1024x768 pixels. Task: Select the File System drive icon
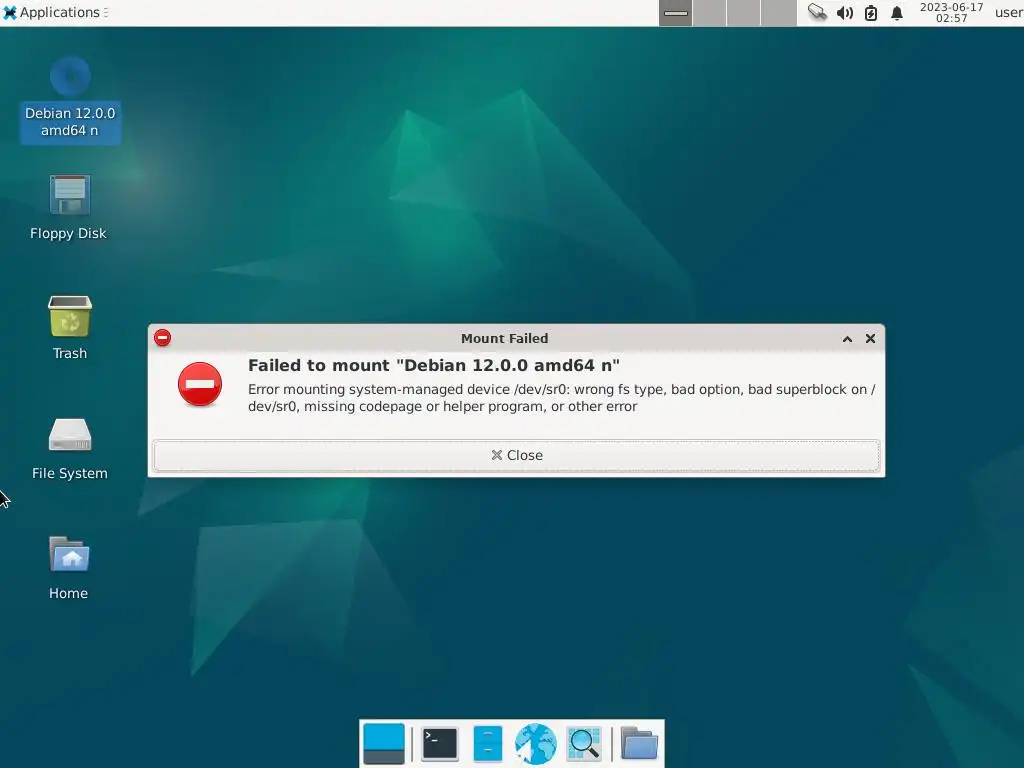(70, 435)
